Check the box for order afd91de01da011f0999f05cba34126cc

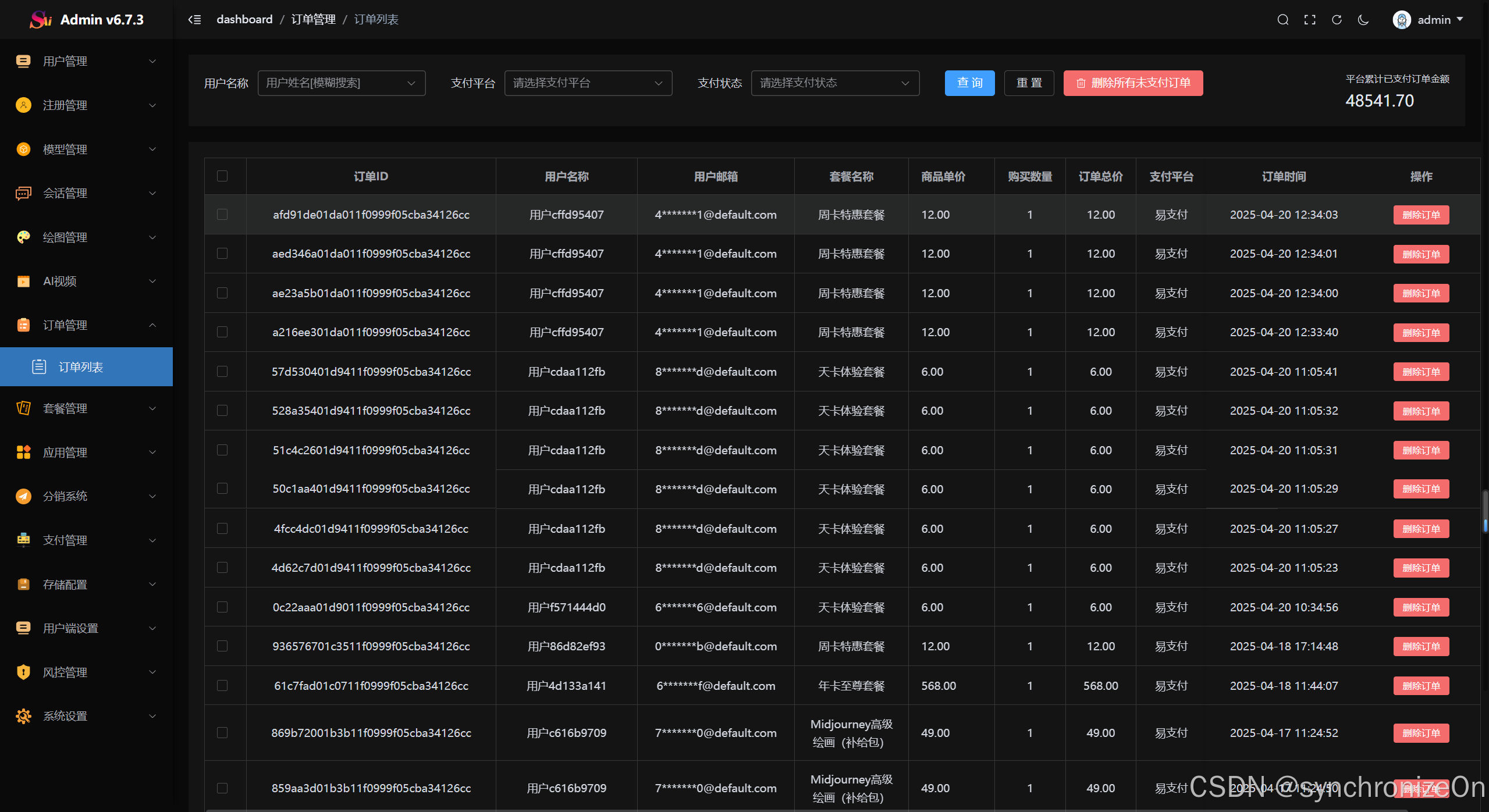pos(222,215)
